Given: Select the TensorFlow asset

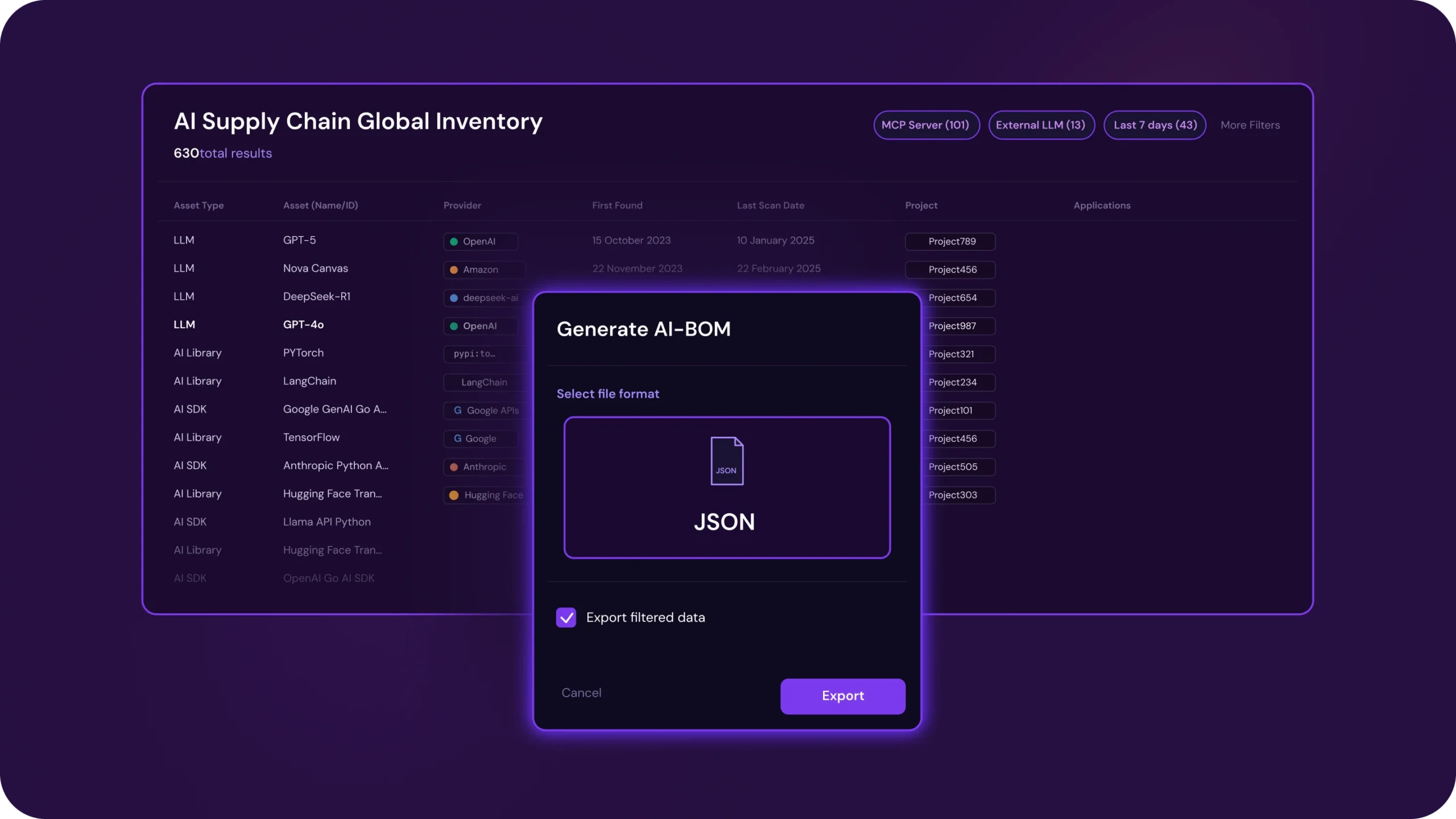Looking at the screenshot, I should pyautogui.click(x=311, y=437).
